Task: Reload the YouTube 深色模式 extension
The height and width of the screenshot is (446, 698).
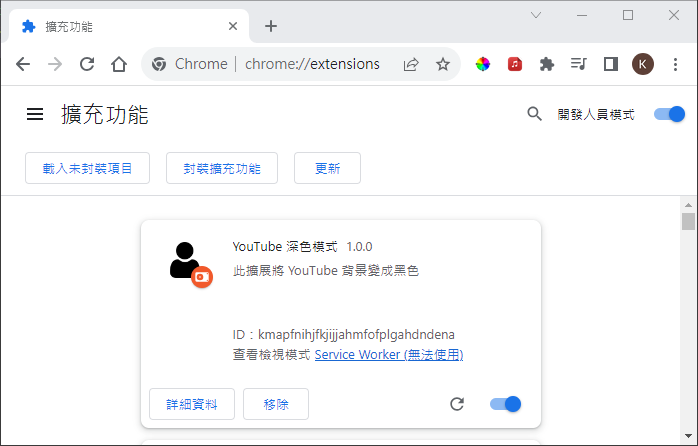Action: click(x=457, y=404)
